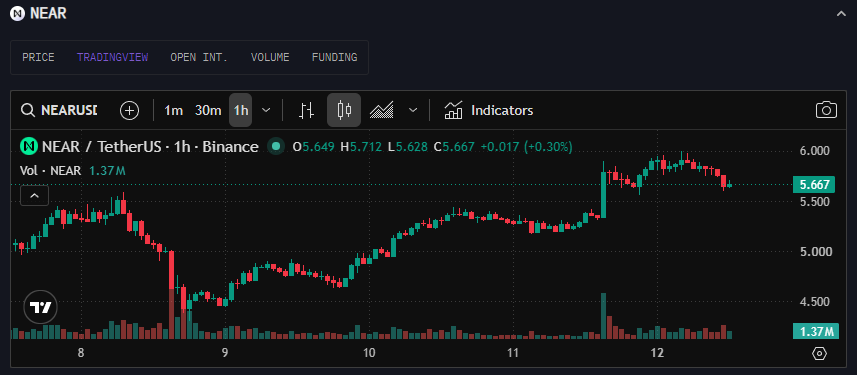The image size is (857, 375).
Task: Click the 5.667 current price label
Action: (x=814, y=185)
